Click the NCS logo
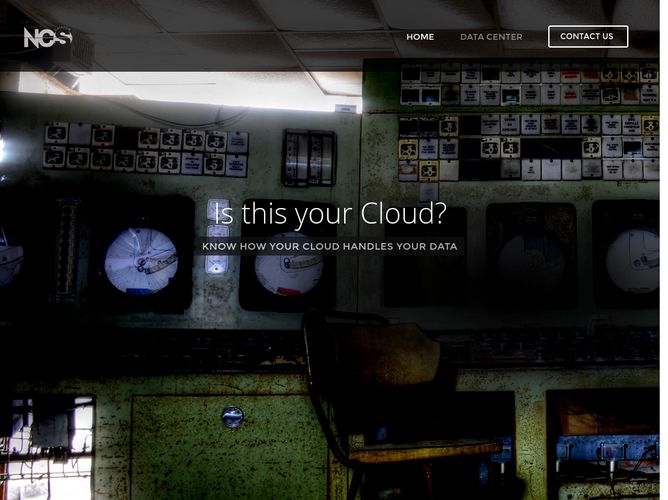The image size is (668, 500). click(48, 37)
